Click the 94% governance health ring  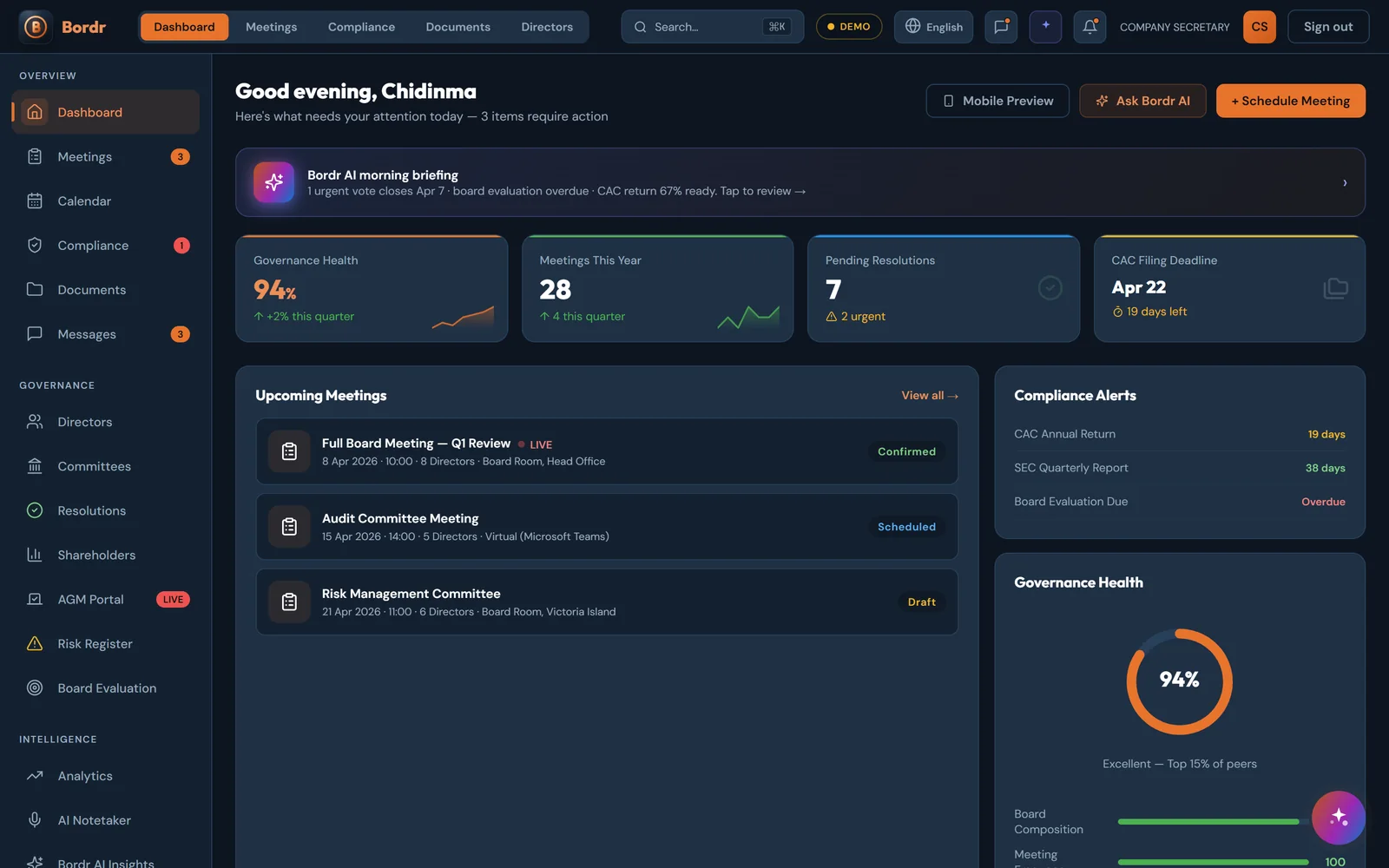click(x=1179, y=681)
